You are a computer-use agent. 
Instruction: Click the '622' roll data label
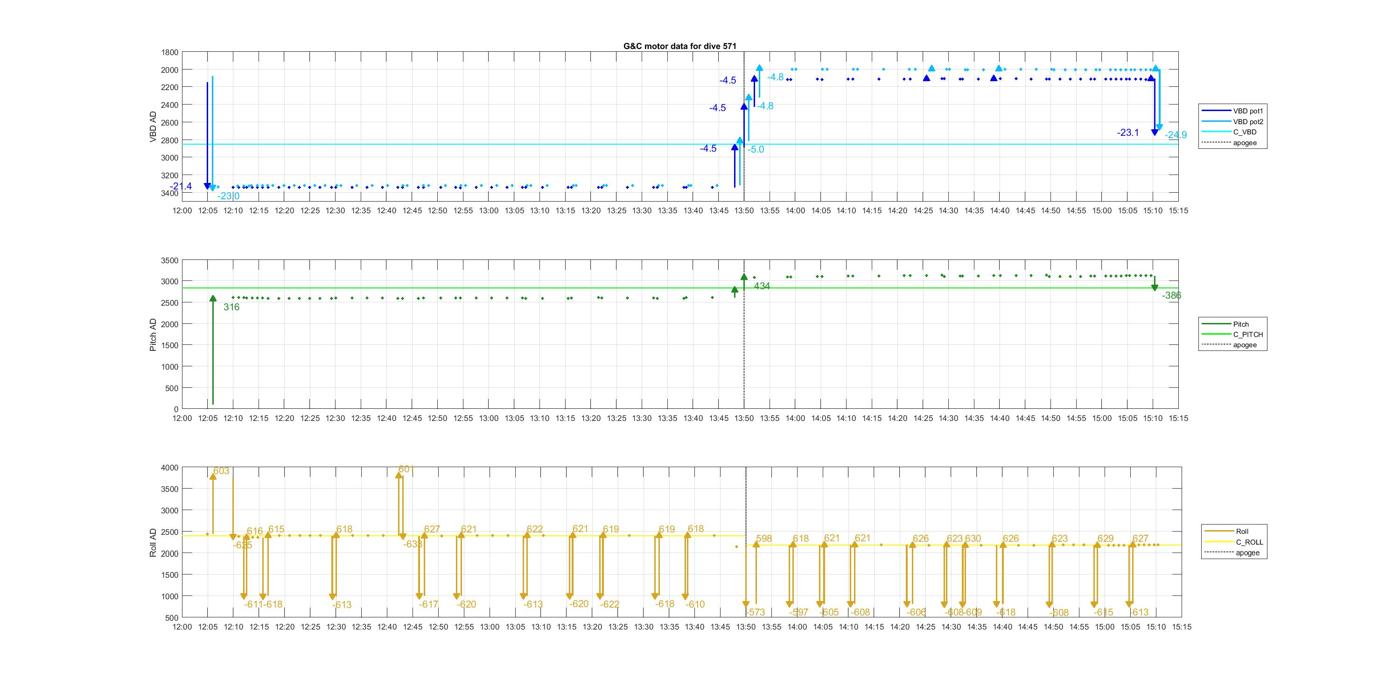coord(535,529)
